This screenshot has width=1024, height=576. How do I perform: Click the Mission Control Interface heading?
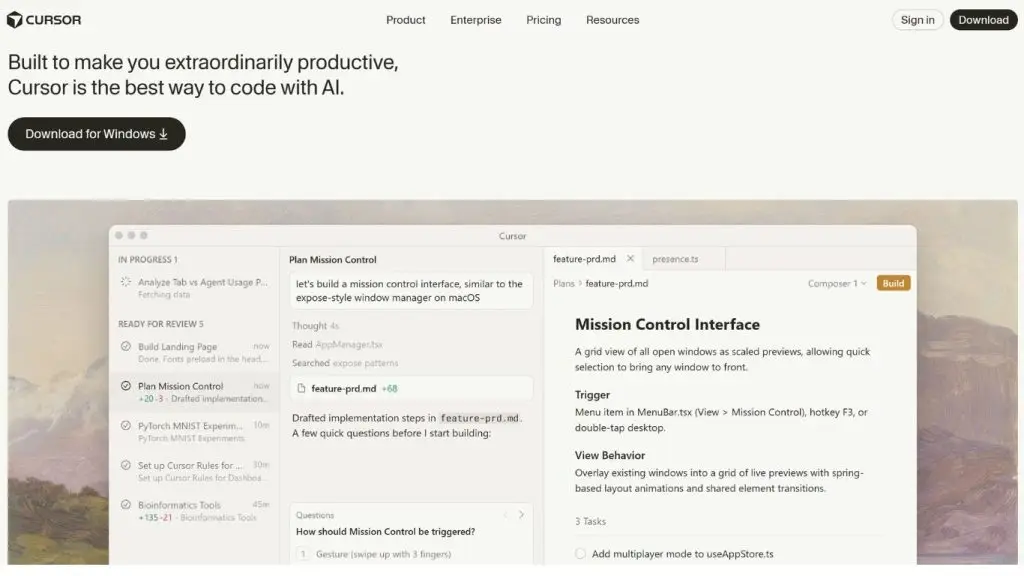click(x=667, y=325)
